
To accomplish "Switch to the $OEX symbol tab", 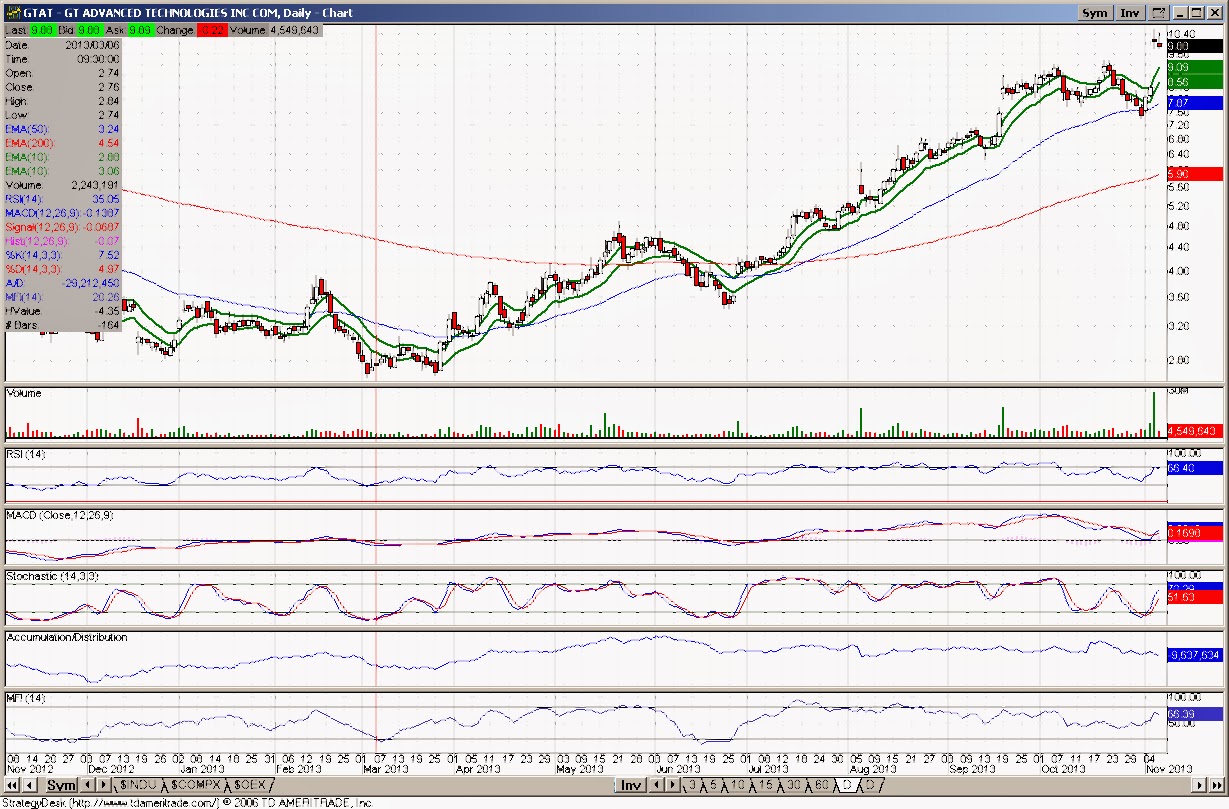I will tap(250, 785).
